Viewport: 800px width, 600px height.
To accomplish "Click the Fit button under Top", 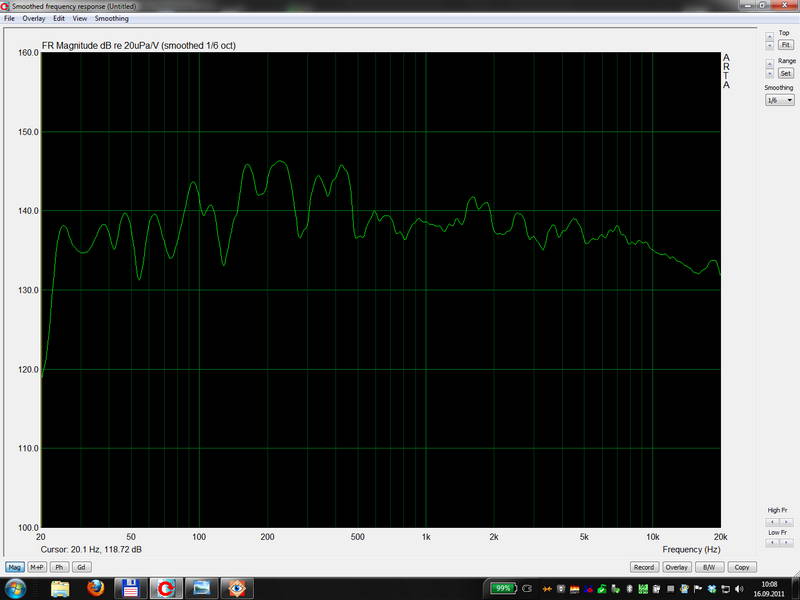I will click(786, 45).
